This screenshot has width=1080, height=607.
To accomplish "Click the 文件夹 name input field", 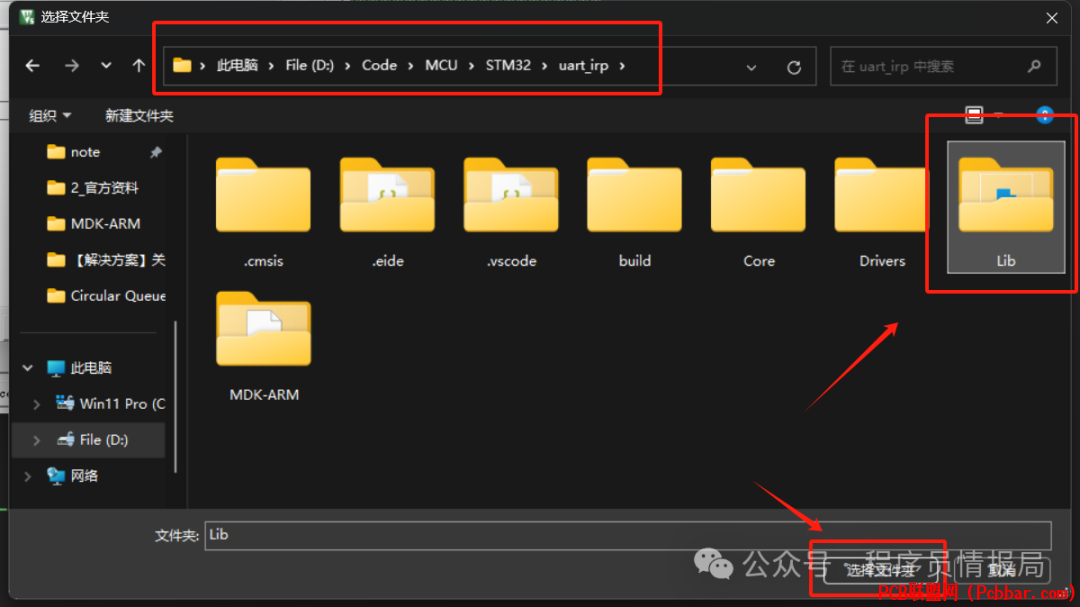I will 627,535.
